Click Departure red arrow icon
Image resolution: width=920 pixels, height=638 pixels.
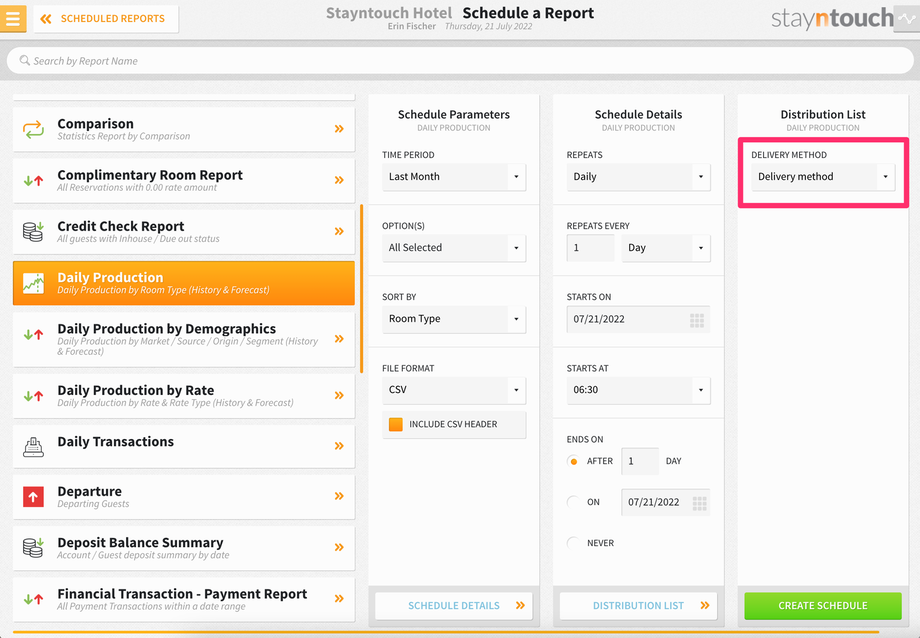(x=33, y=497)
